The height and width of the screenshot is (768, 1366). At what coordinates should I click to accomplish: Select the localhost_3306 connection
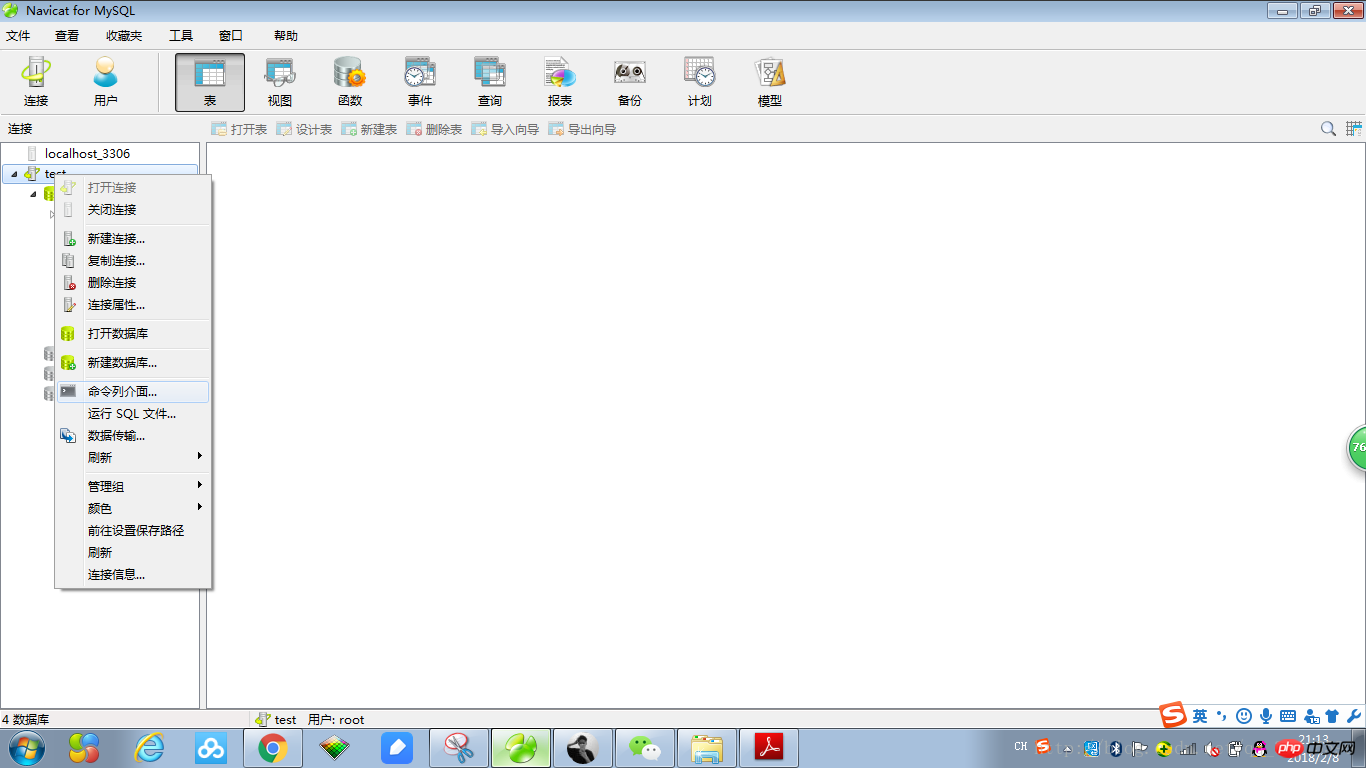pyautogui.click(x=87, y=153)
